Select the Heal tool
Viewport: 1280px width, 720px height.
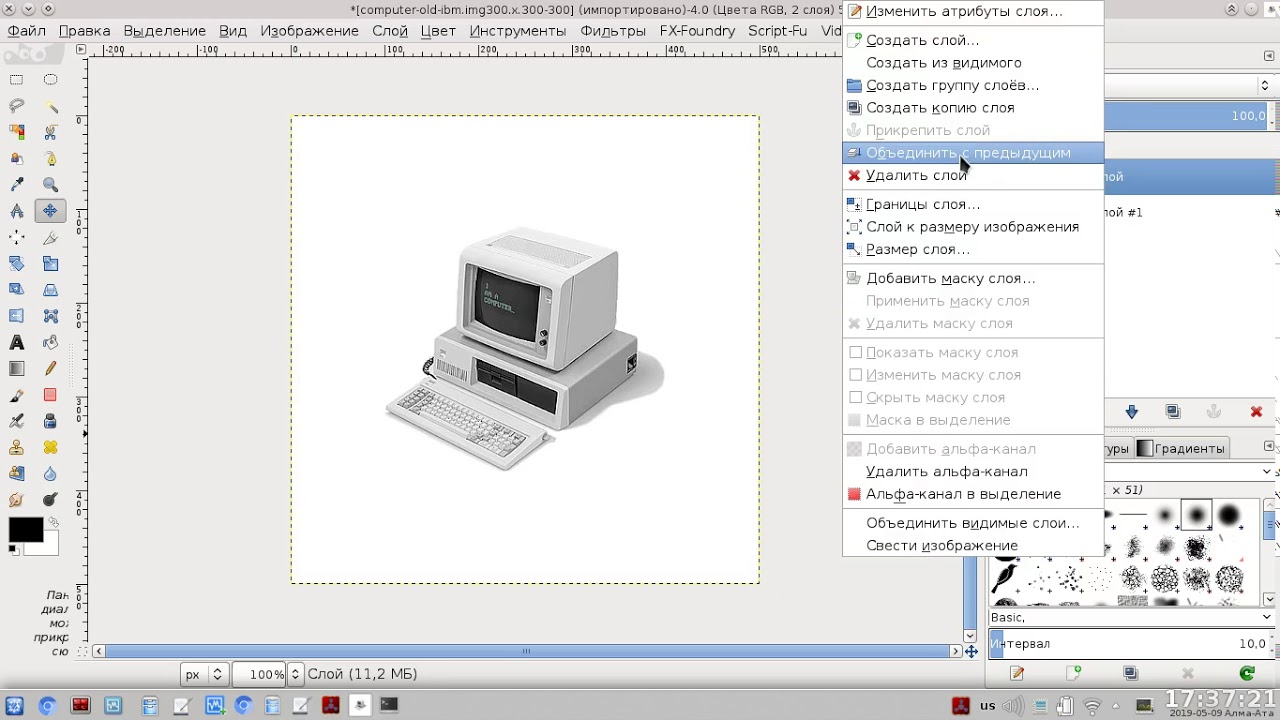click(x=50, y=447)
